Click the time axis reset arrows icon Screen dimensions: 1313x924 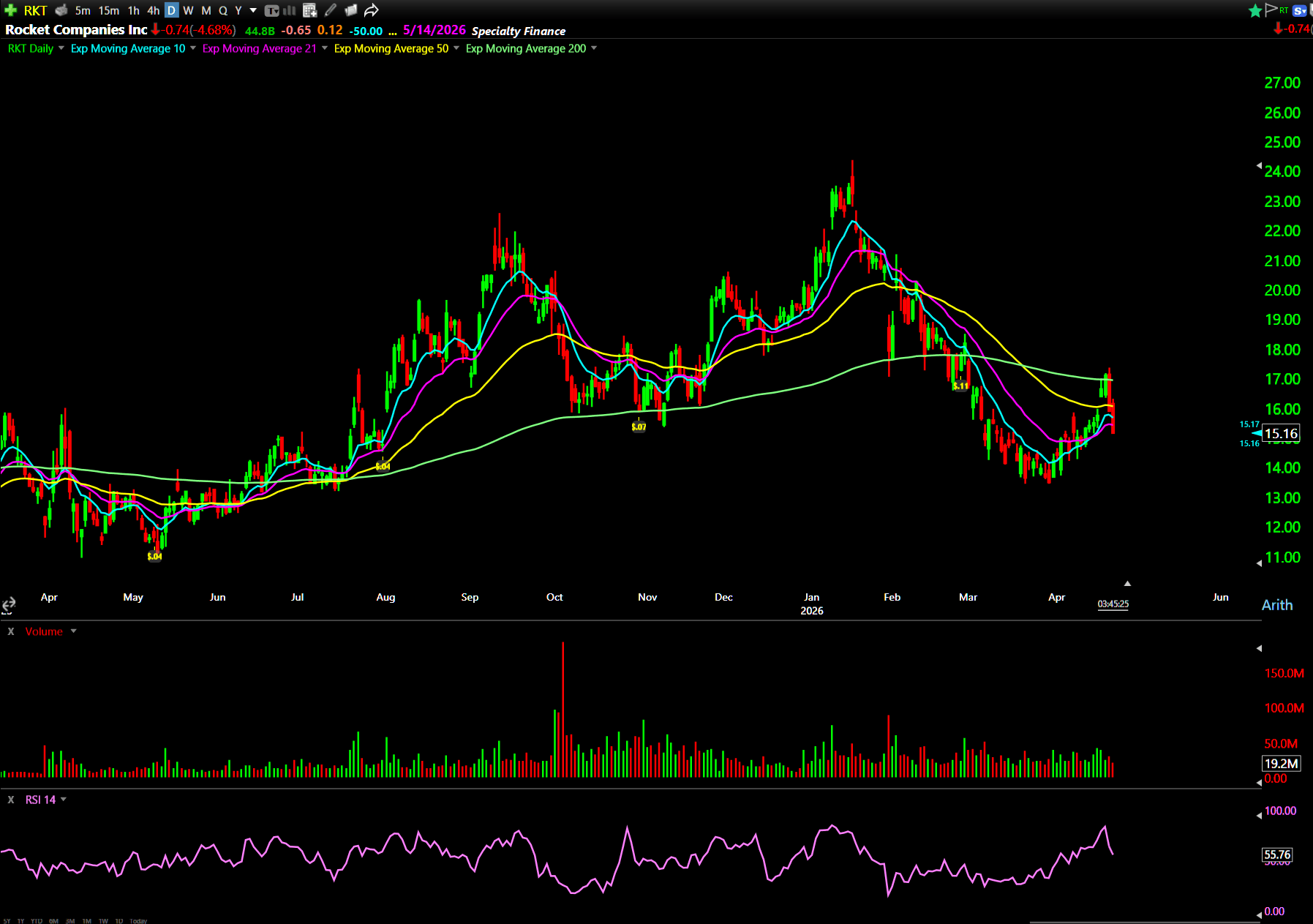tap(9, 604)
